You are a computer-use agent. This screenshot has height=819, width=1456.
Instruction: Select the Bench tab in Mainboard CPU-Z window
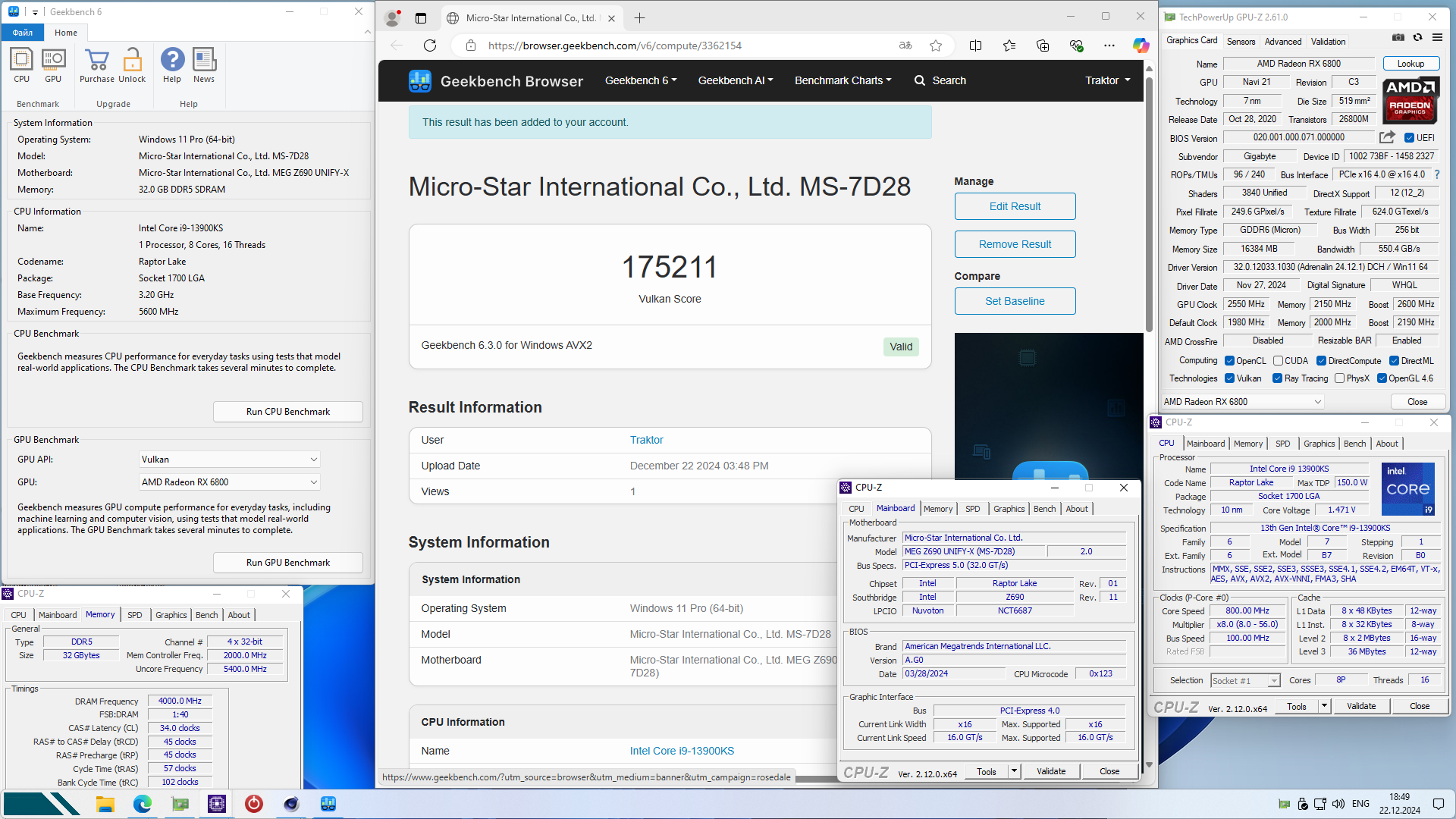point(1044,509)
